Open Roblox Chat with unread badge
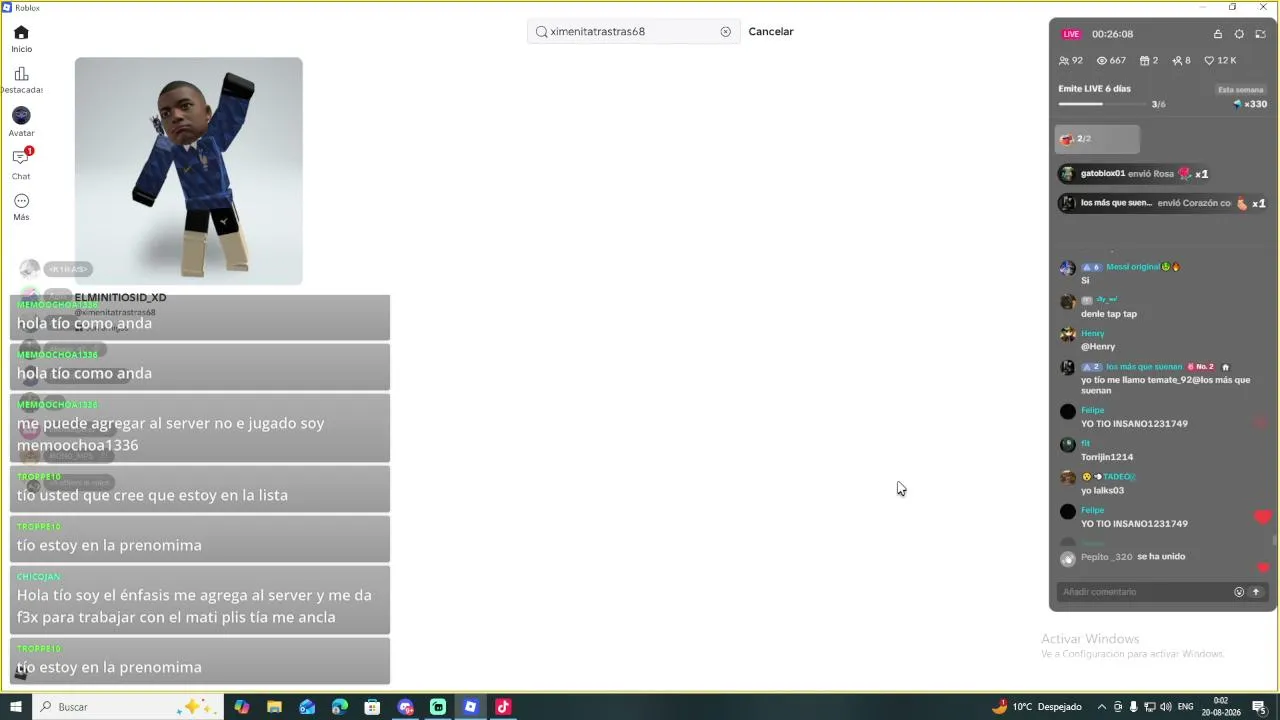This screenshot has width=1280, height=720. [21, 163]
